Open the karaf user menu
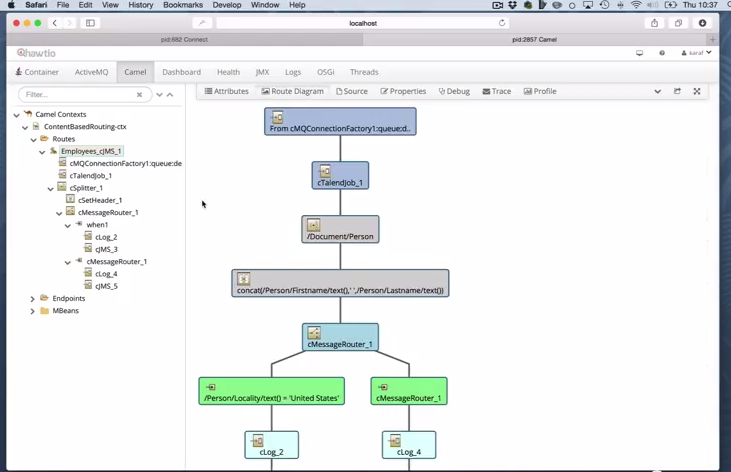The height and width of the screenshot is (472, 731). [697, 53]
